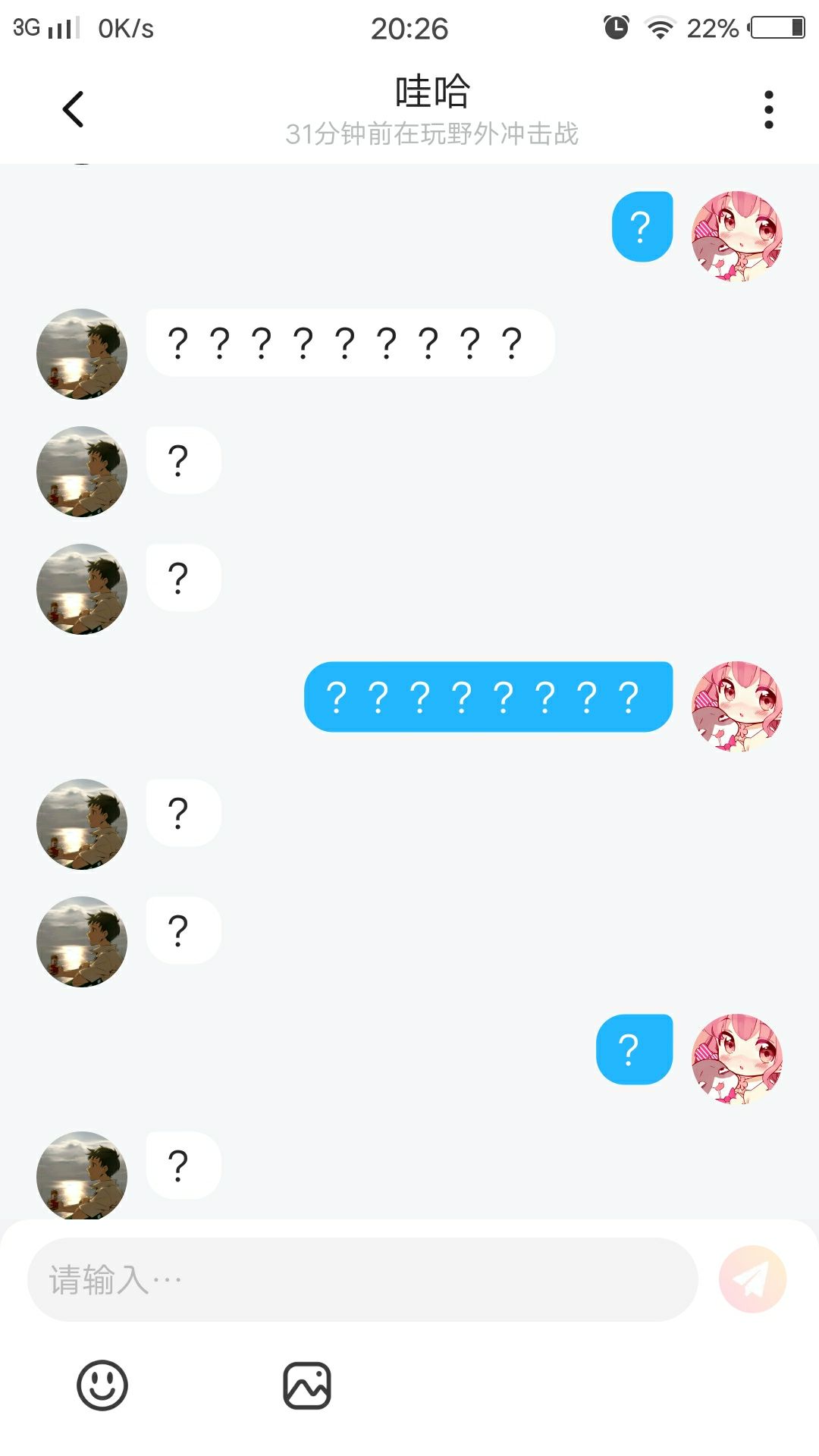Select the long blue bubble with eight question marks
Image resolution: width=819 pixels, height=1456 pixels.
coord(488,697)
